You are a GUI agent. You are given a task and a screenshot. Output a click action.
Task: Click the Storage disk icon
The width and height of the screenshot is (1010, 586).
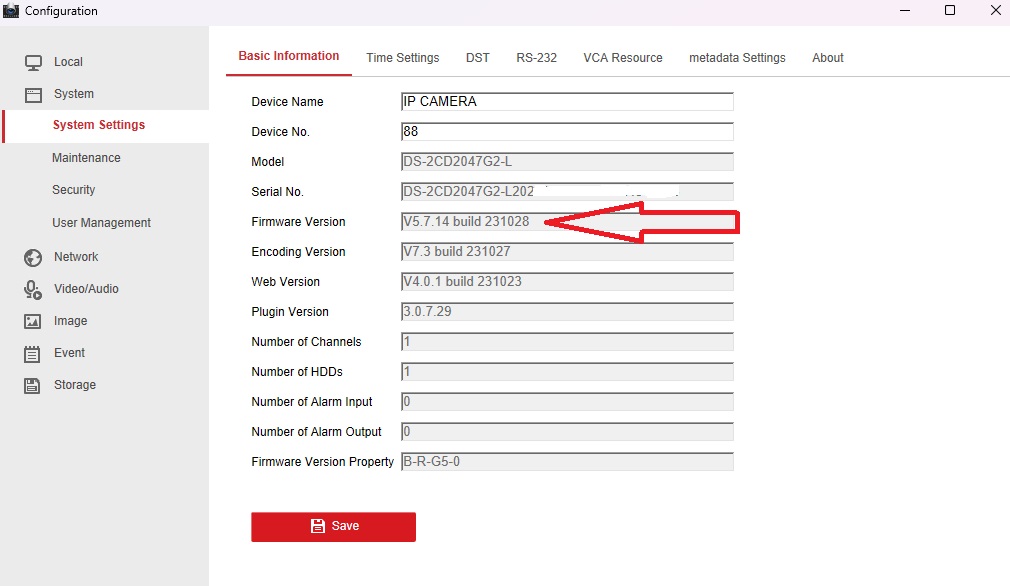tap(33, 386)
